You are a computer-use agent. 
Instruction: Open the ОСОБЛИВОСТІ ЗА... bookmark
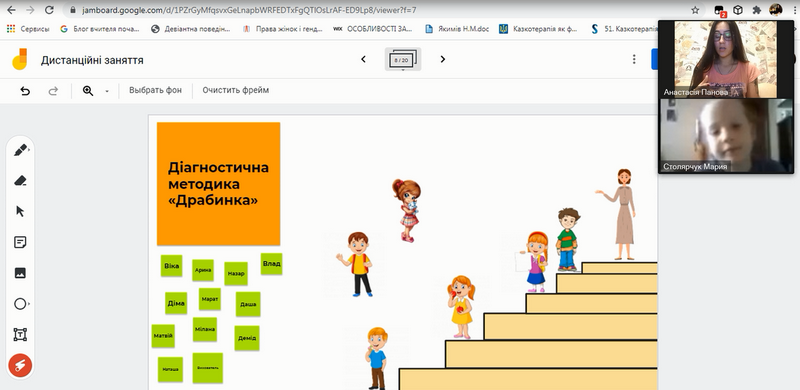pos(373,29)
